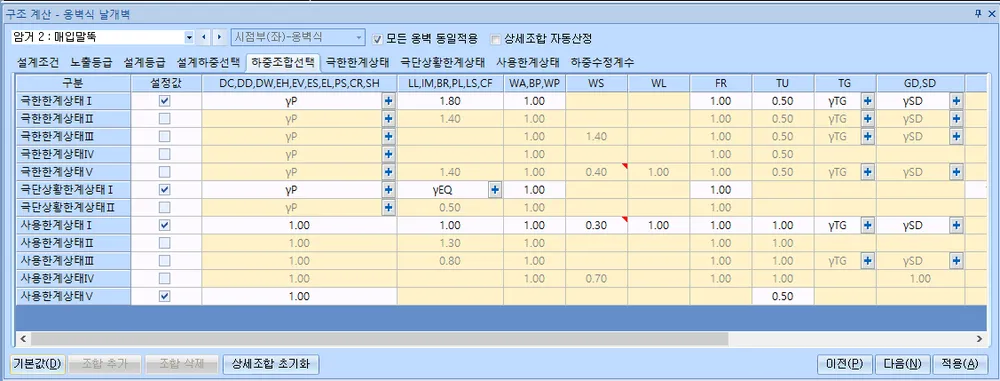Click 사용한계상태 V row header
The image size is (1000, 381).
pos(73,296)
